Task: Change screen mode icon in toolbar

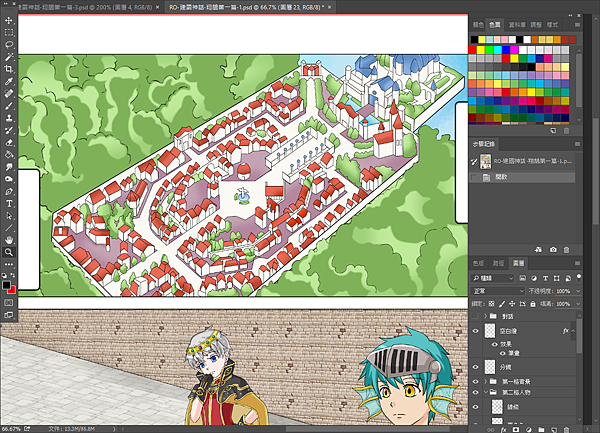Action: coord(9,315)
